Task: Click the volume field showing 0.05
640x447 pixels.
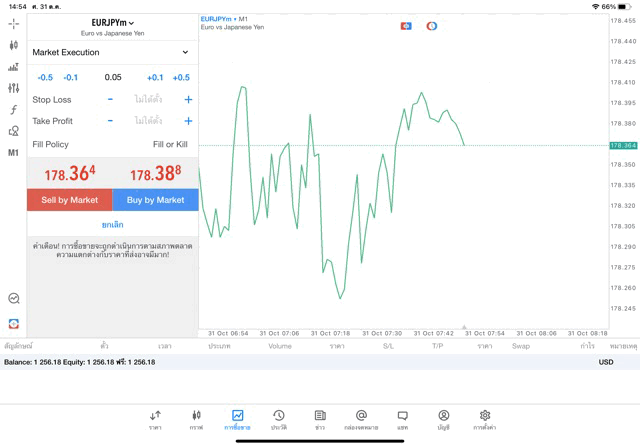Action: 112,77
